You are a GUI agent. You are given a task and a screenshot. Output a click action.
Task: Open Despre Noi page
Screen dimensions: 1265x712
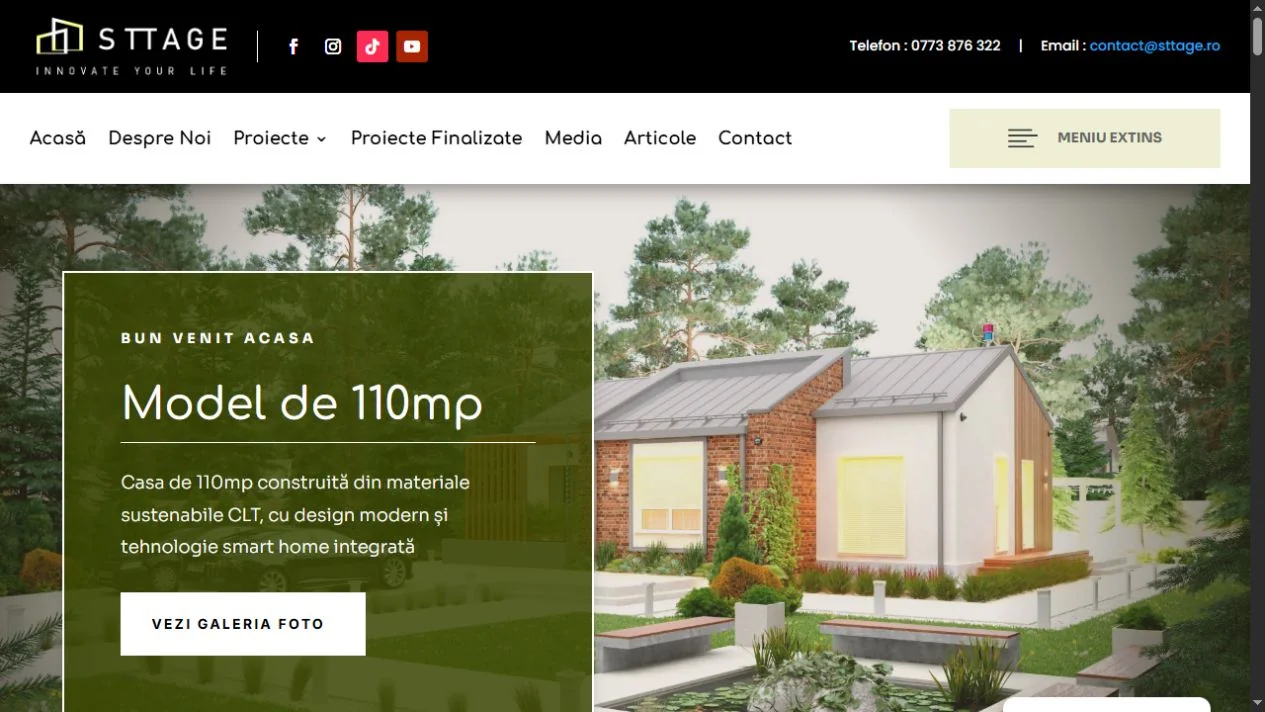[160, 138]
